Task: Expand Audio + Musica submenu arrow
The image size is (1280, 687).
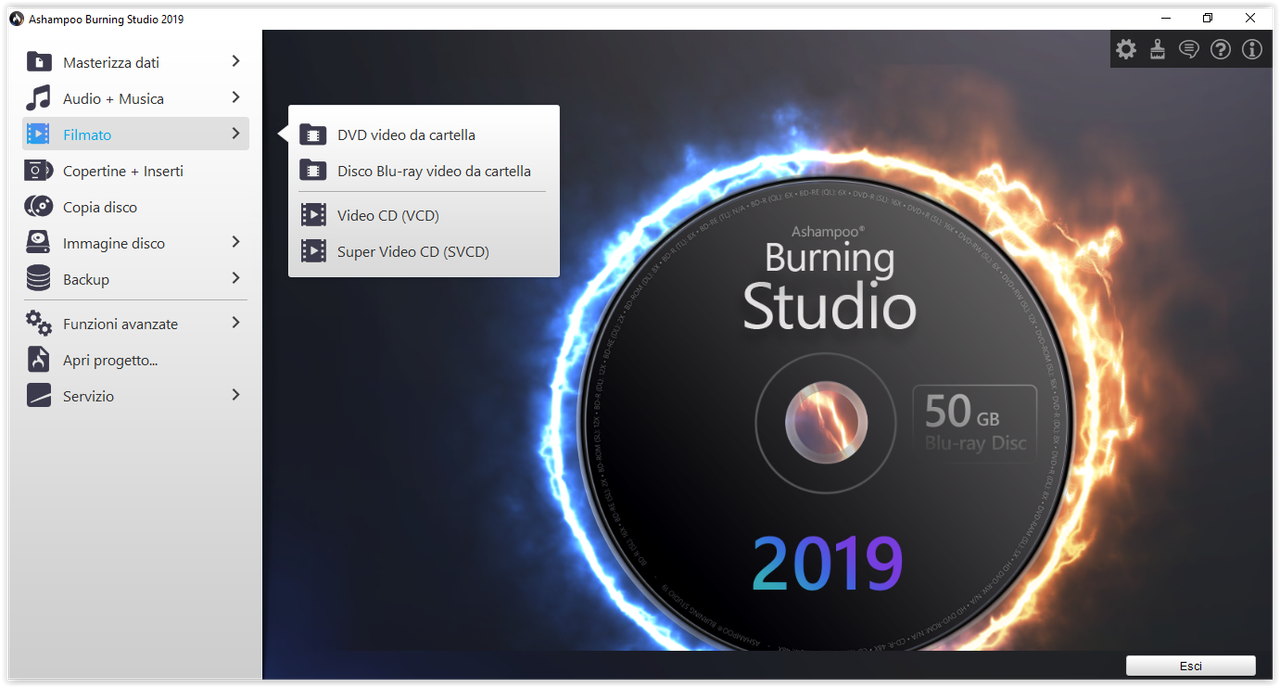Action: [236, 97]
